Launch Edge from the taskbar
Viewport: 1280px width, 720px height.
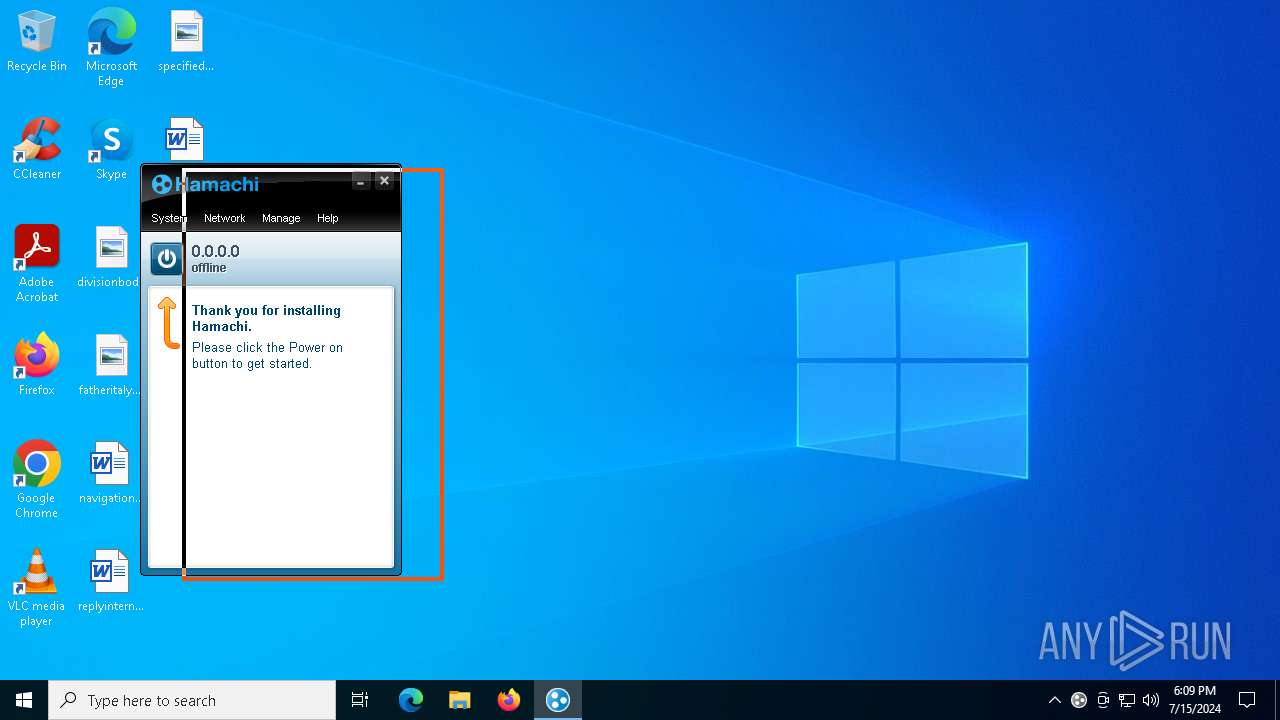tap(411, 700)
